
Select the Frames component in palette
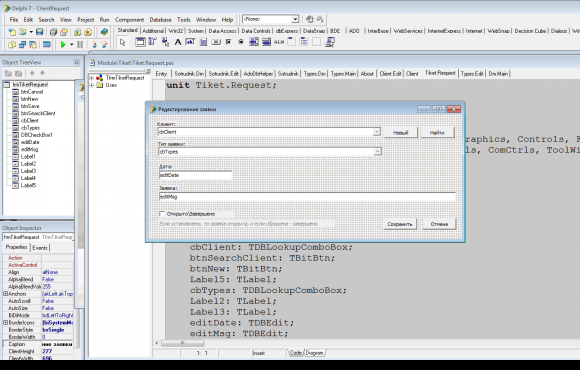140,42
